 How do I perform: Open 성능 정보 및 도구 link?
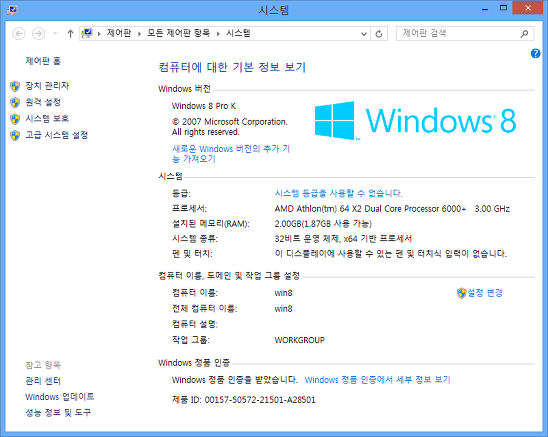tap(58, 413)
